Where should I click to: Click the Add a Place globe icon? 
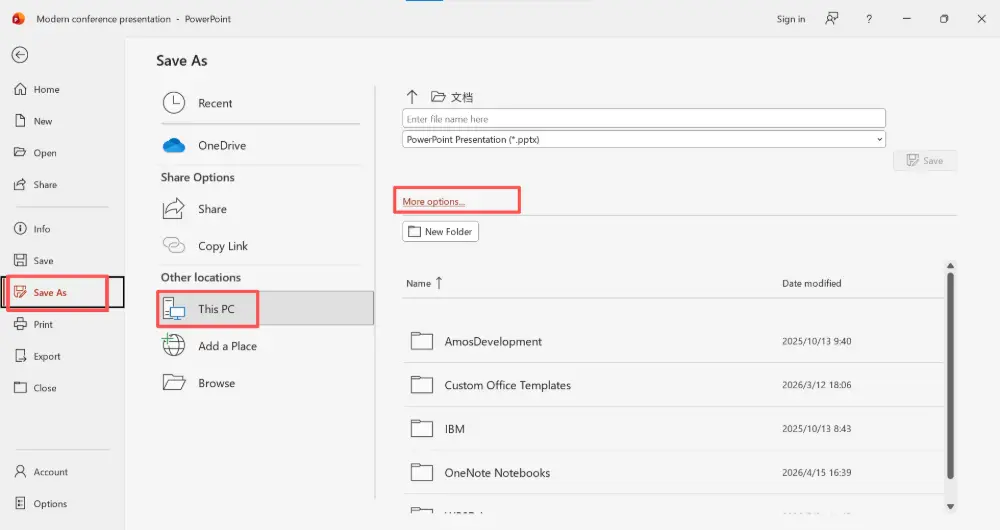click(x=173, y=345)
